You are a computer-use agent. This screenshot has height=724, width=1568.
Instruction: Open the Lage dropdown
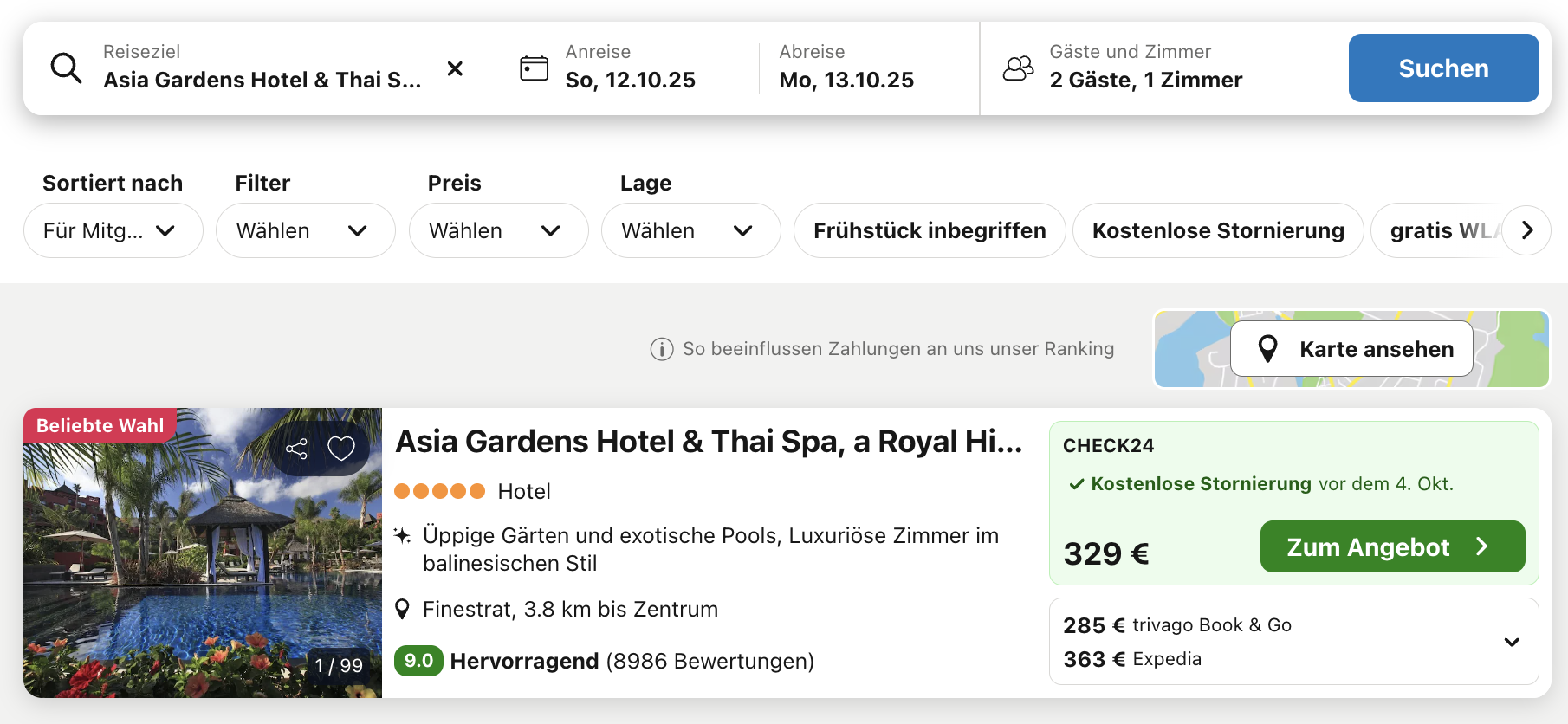[690, 230]
